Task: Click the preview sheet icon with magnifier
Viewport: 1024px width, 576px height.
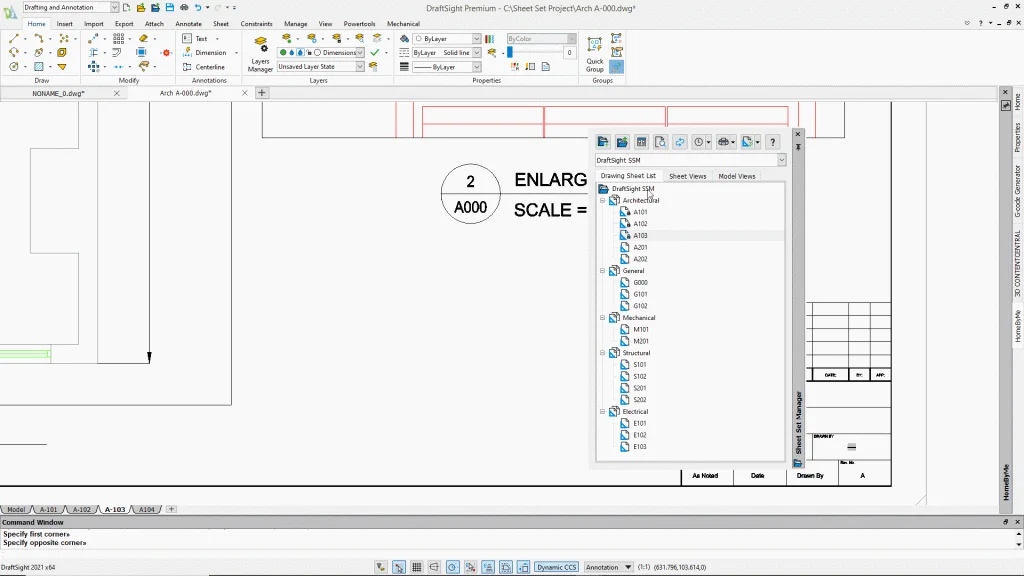Action: tap(660, 142)
